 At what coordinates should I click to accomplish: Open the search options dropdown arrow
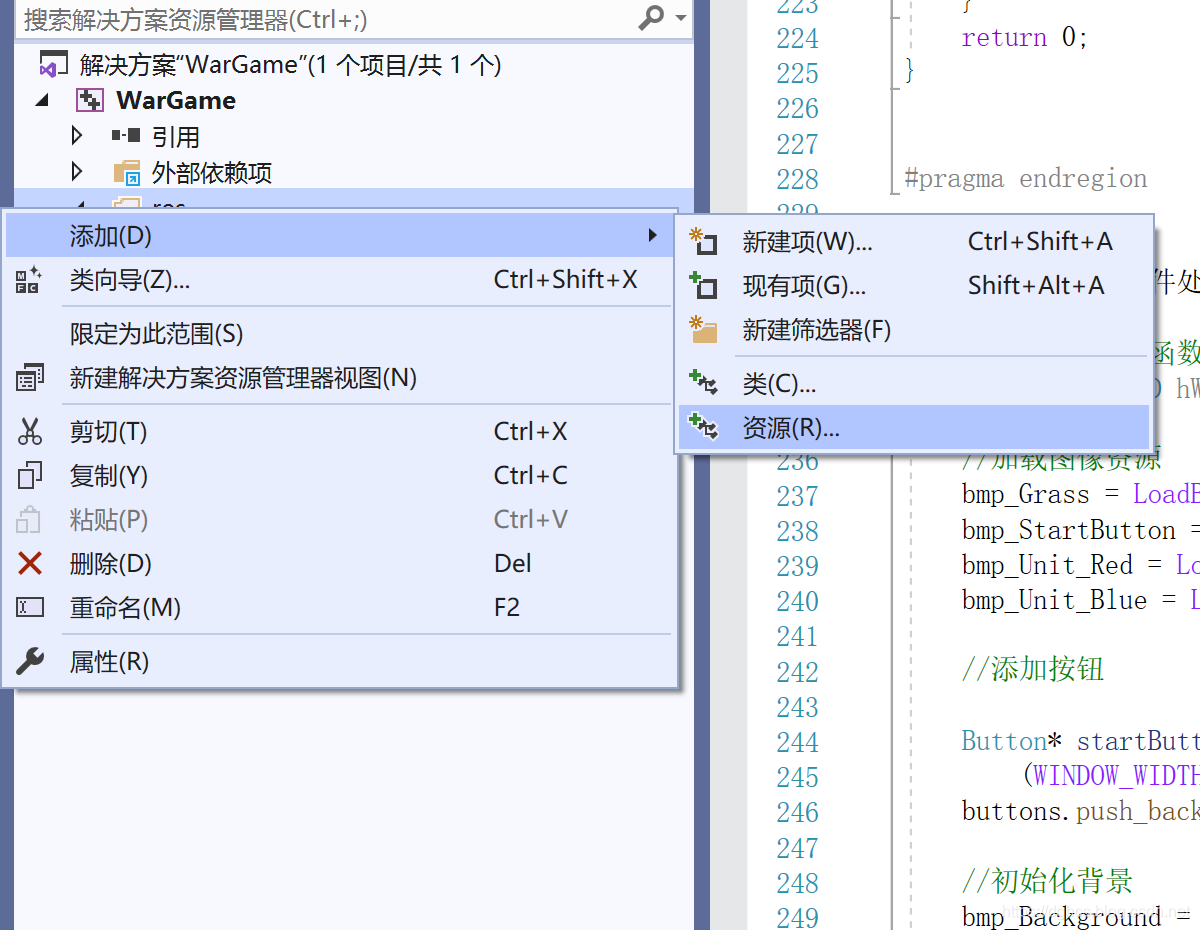(x=681, y=18)
